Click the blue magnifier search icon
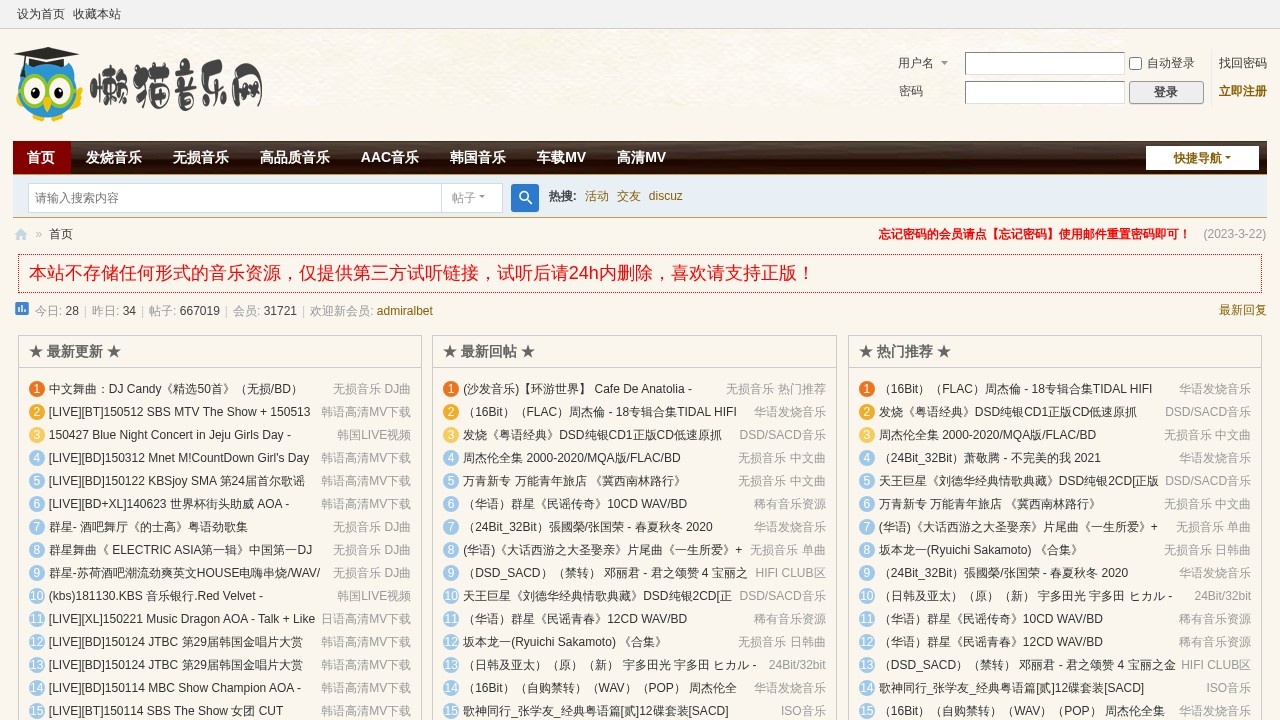This screenshot has width=1280, height=720. (x=524, y=197)
